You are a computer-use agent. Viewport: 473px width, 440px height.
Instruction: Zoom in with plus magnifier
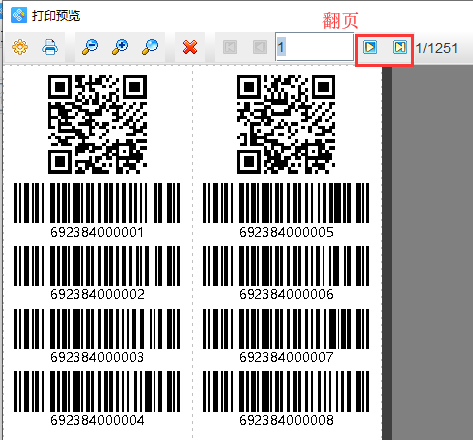[x=120, y=47]
